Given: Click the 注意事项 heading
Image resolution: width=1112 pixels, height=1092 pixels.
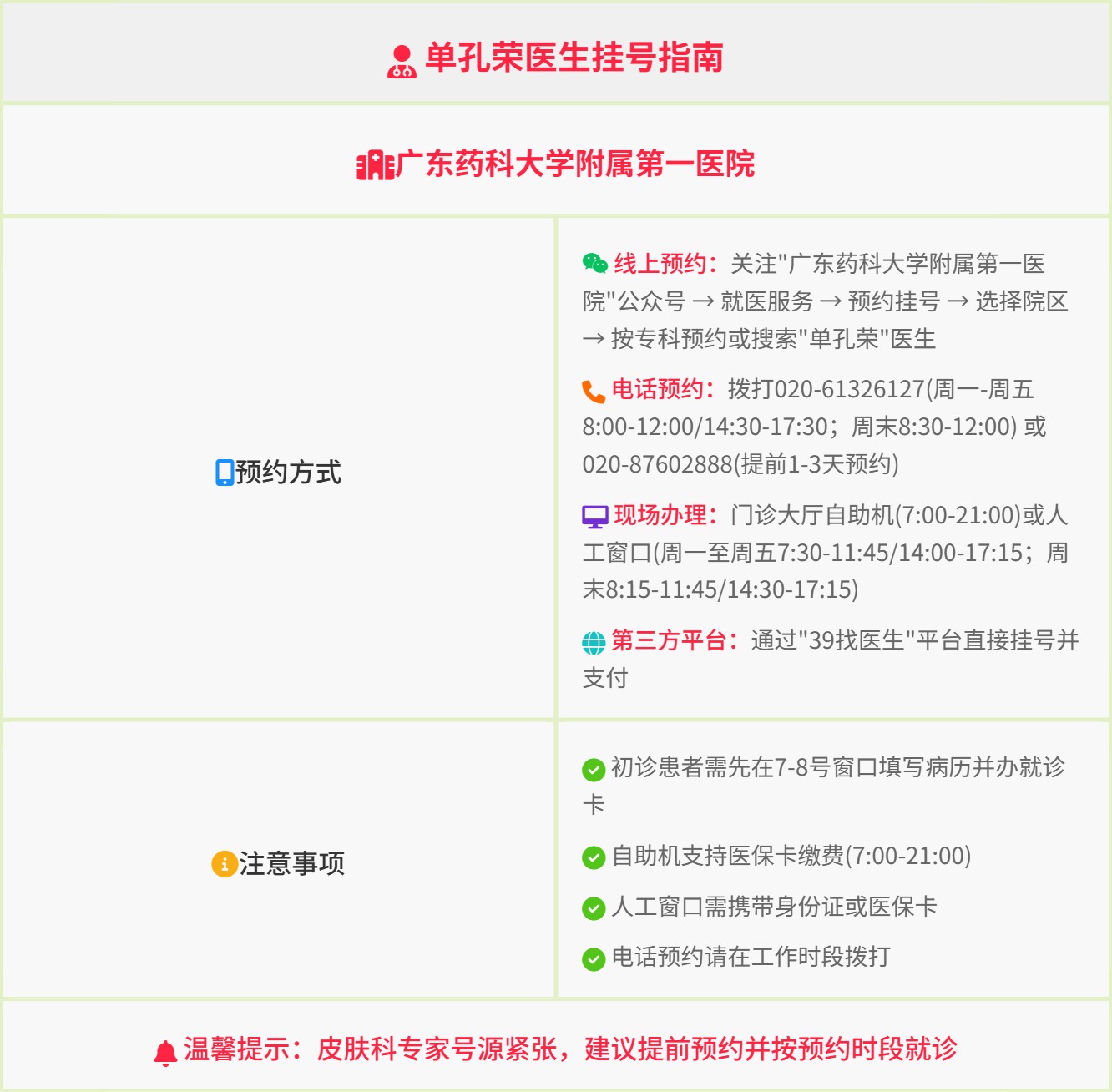Looking at the screenshot, I should coord(291,863).
